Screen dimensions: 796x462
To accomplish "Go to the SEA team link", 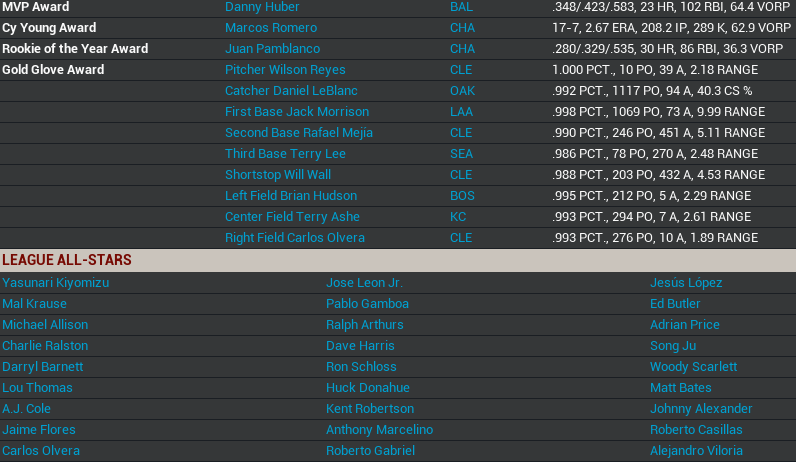I will (461, 154).
